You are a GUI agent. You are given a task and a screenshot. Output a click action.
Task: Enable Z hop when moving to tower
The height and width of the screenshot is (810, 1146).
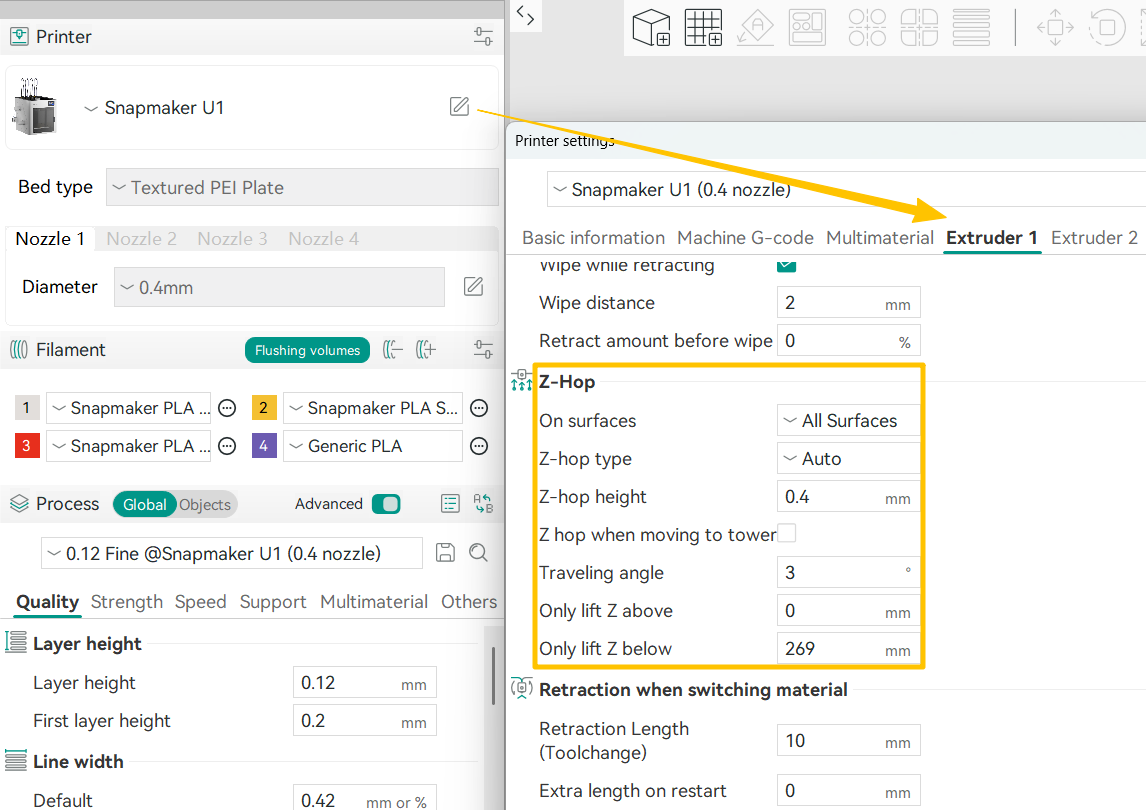787,534
